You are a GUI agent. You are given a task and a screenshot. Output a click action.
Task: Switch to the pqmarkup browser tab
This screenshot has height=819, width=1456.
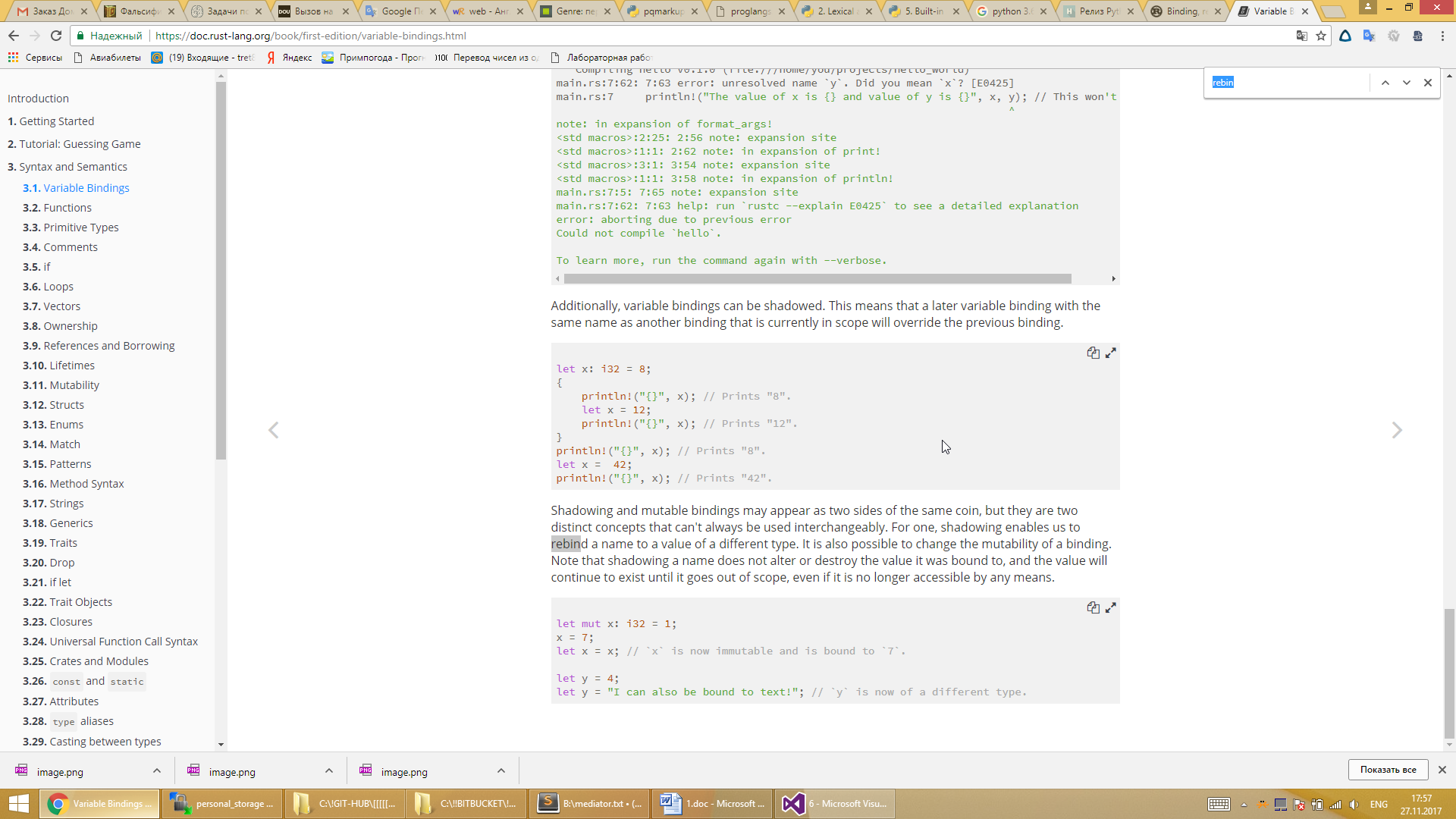pos(661,11)
